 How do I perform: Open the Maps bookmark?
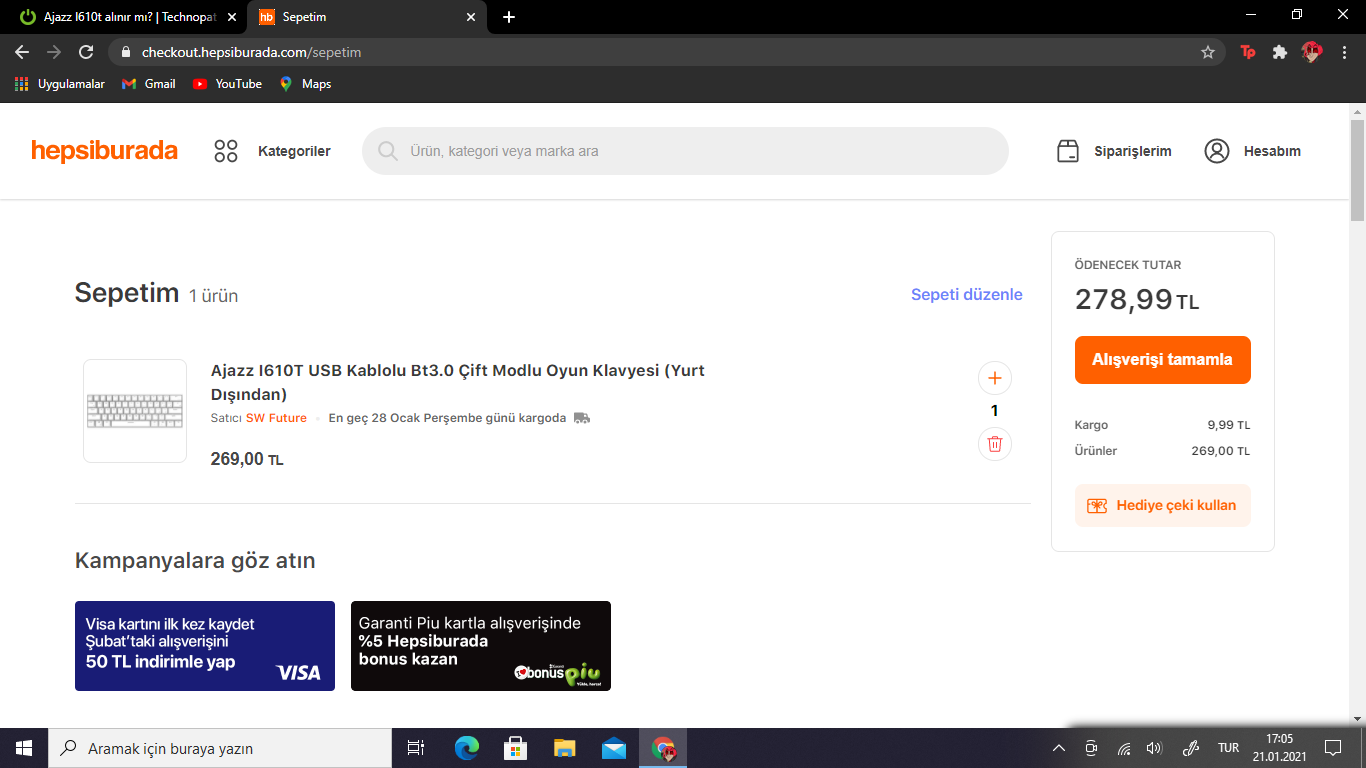(305, 84)
